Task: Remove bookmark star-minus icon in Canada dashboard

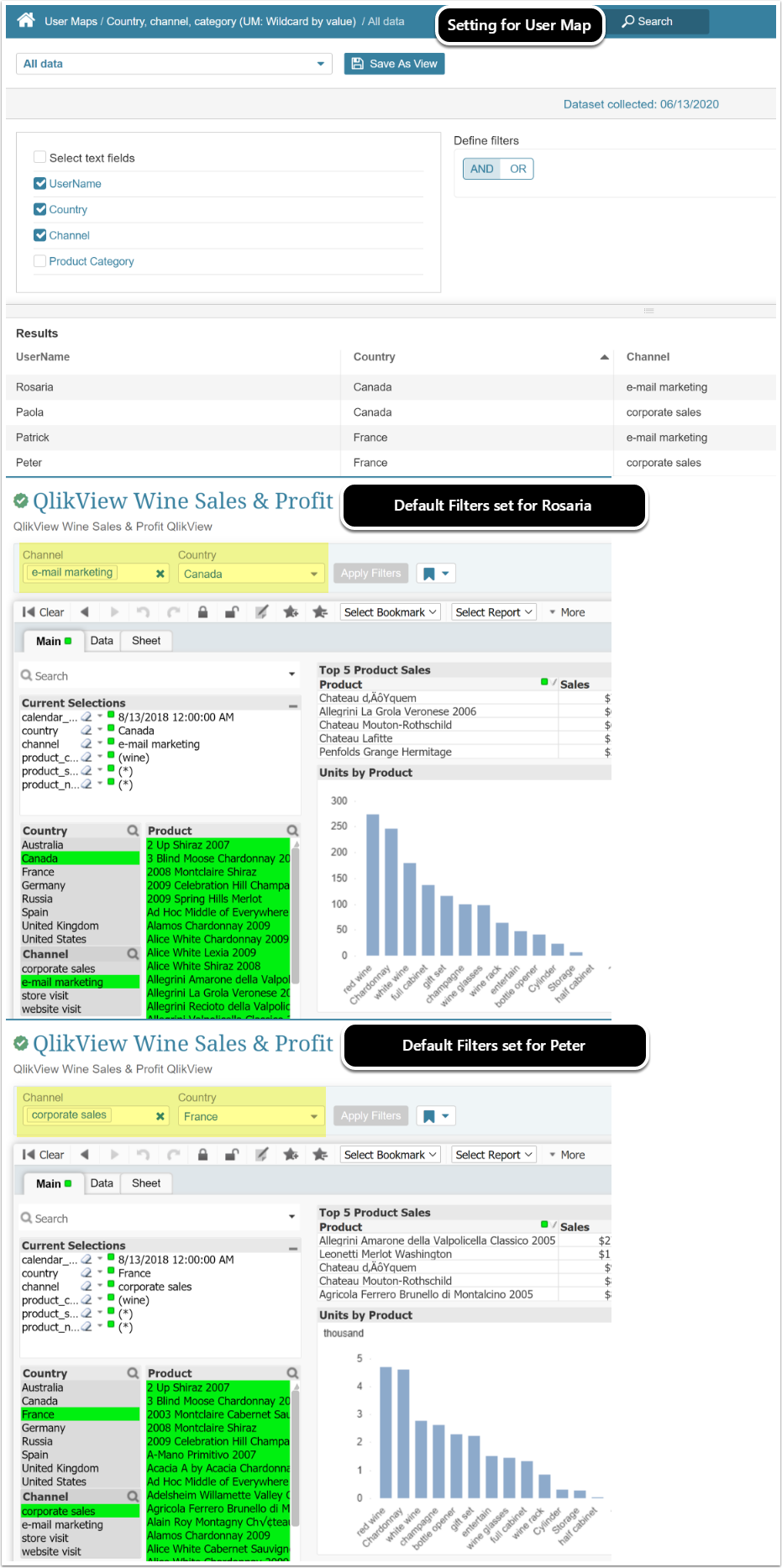Action: pos(320,612)
